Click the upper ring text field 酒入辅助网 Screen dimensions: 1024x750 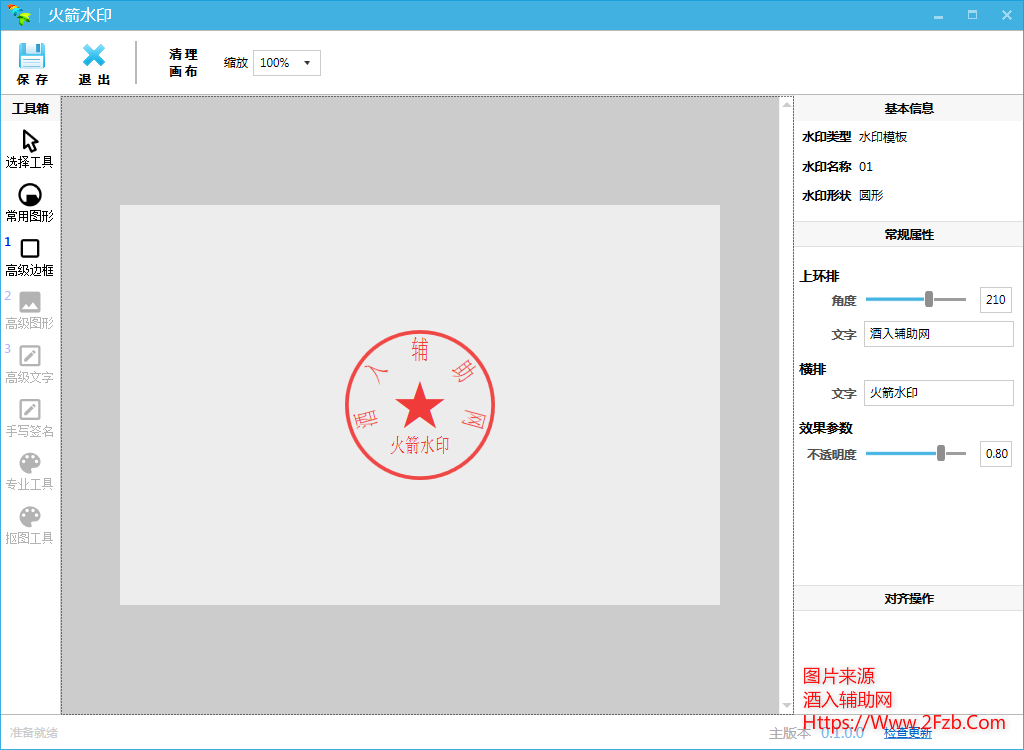coord(938,334)
